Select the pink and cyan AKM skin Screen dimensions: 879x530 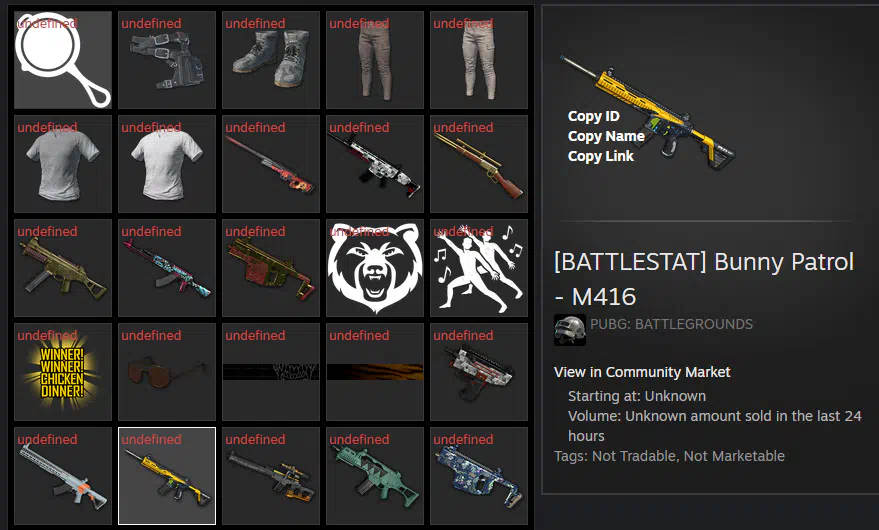pos(167,268)
